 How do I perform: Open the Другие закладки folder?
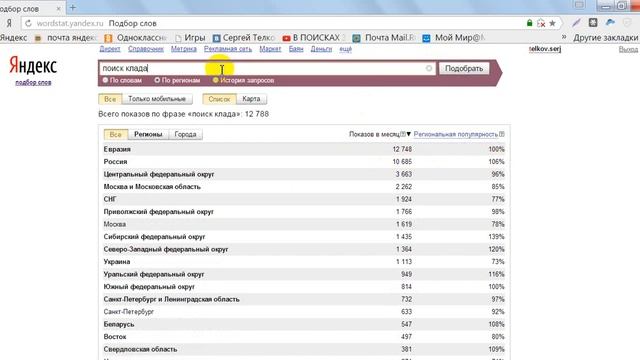pyautogui.click(x=605, y=38)
